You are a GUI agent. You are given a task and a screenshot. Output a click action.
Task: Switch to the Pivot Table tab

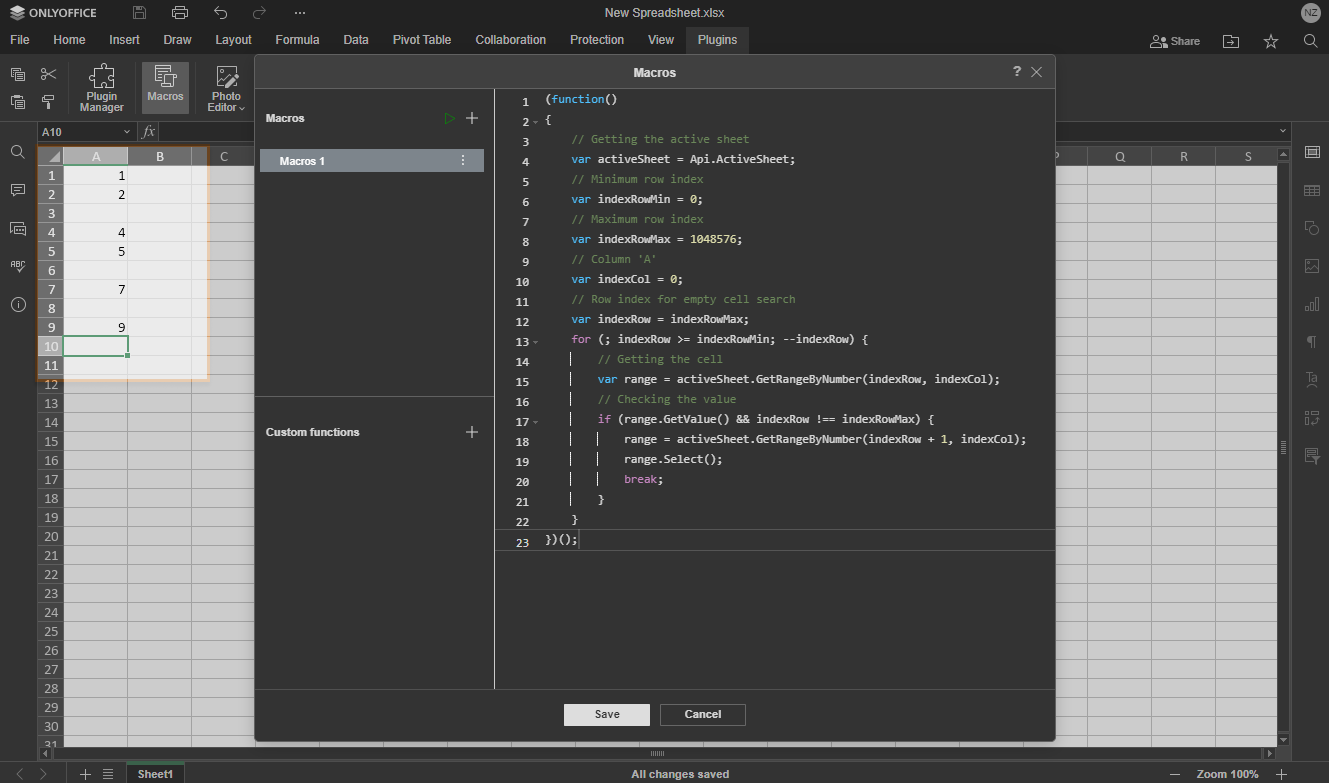tap(421, 40)
